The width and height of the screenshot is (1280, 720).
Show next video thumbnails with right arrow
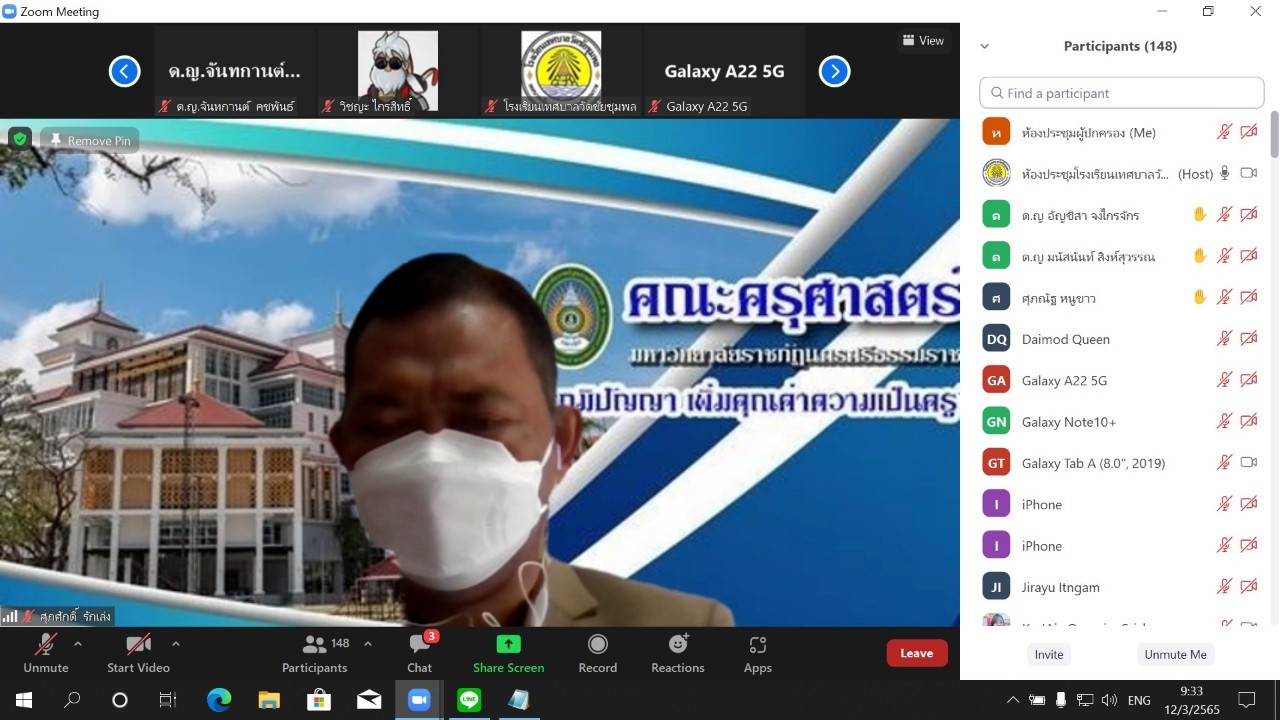click(834, 71)
